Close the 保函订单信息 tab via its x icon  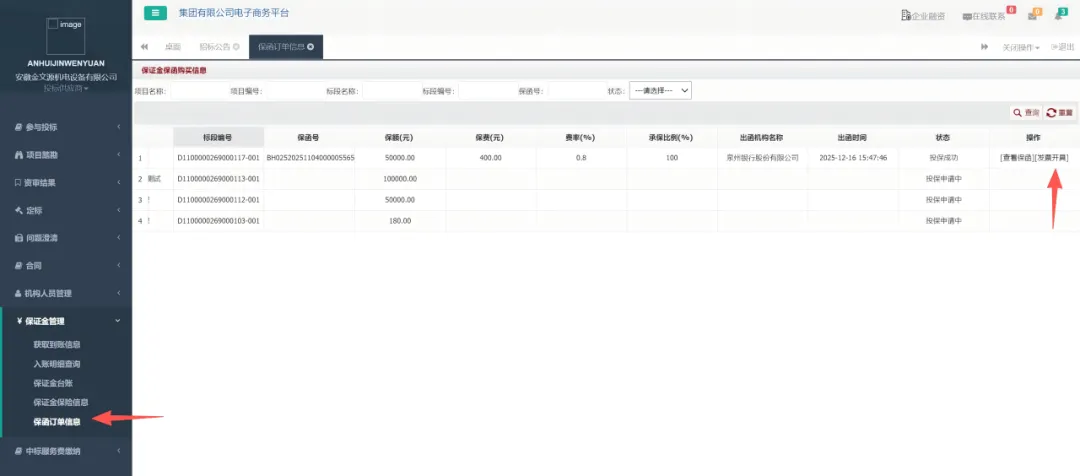tap(311, 47)
